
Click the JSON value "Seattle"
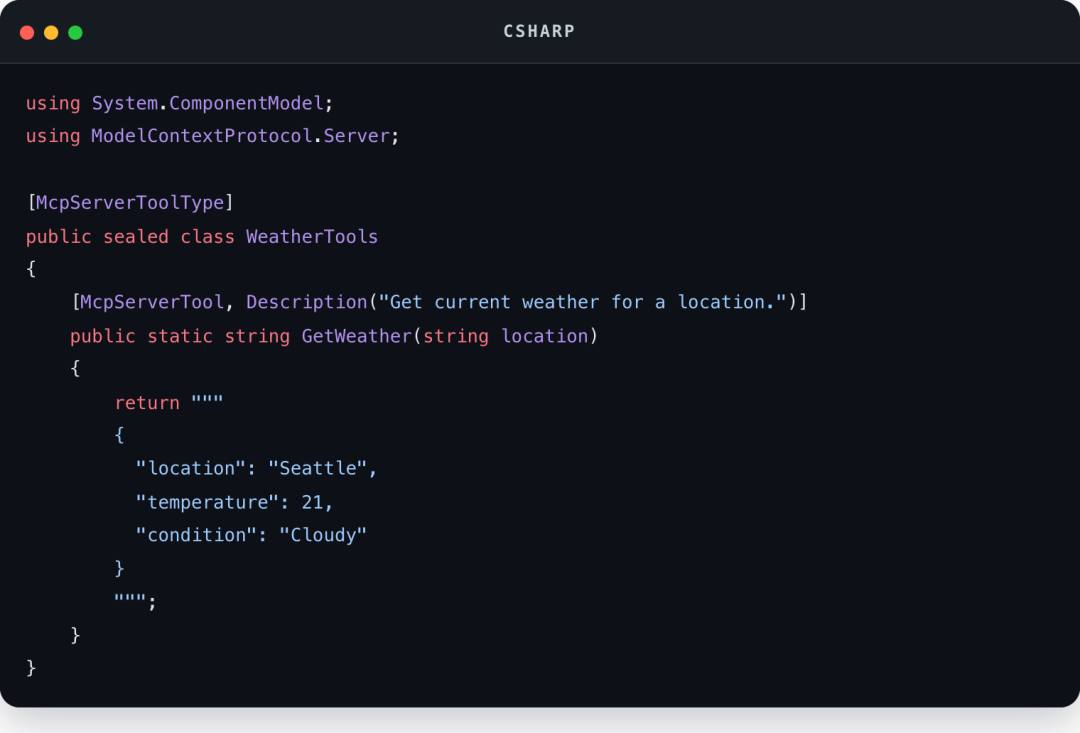(318, 468)
